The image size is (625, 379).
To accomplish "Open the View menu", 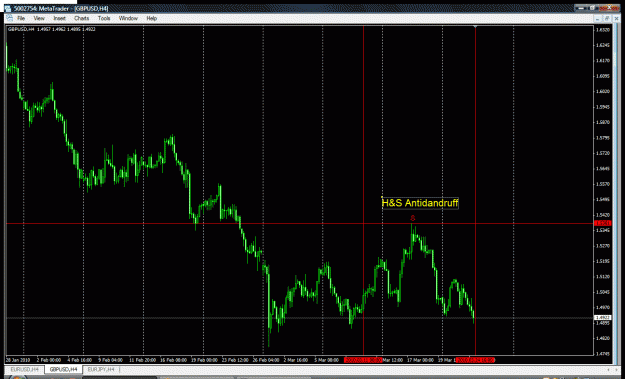I will click(x=39, y=18).
